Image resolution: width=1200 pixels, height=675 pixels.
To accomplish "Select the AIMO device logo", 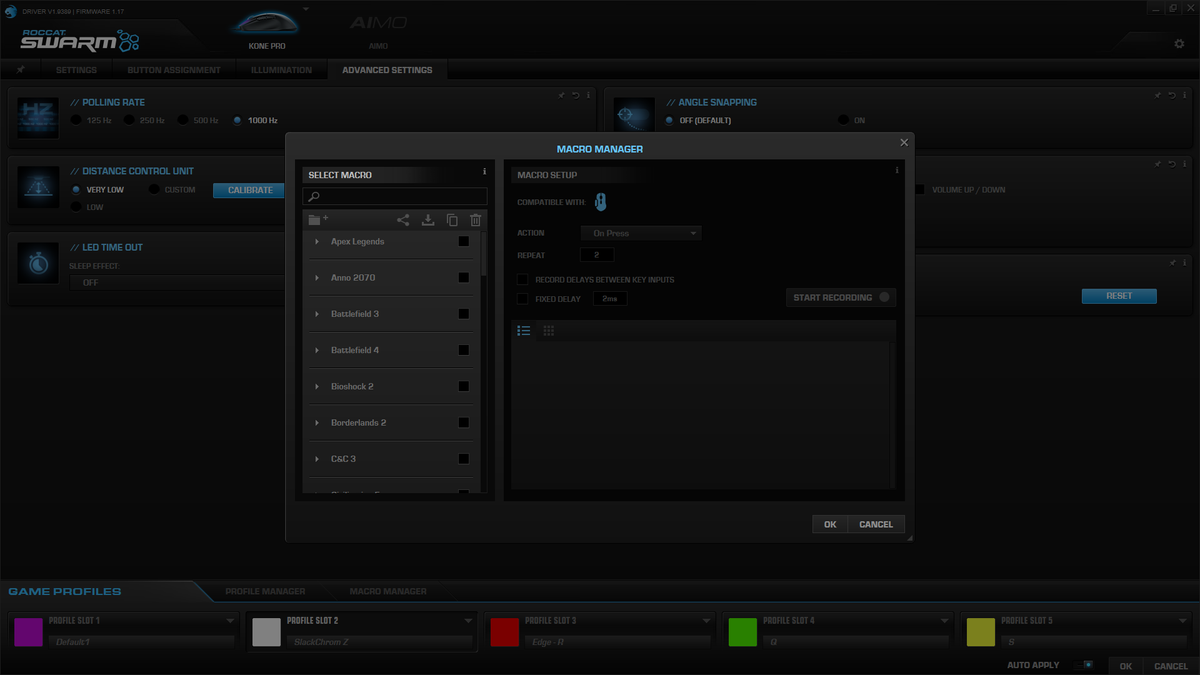I will click(x=378, y=23).
